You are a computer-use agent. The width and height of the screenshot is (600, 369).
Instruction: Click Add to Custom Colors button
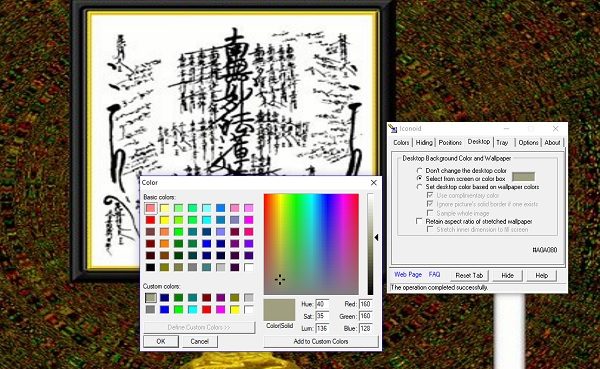tap(321, 341)
